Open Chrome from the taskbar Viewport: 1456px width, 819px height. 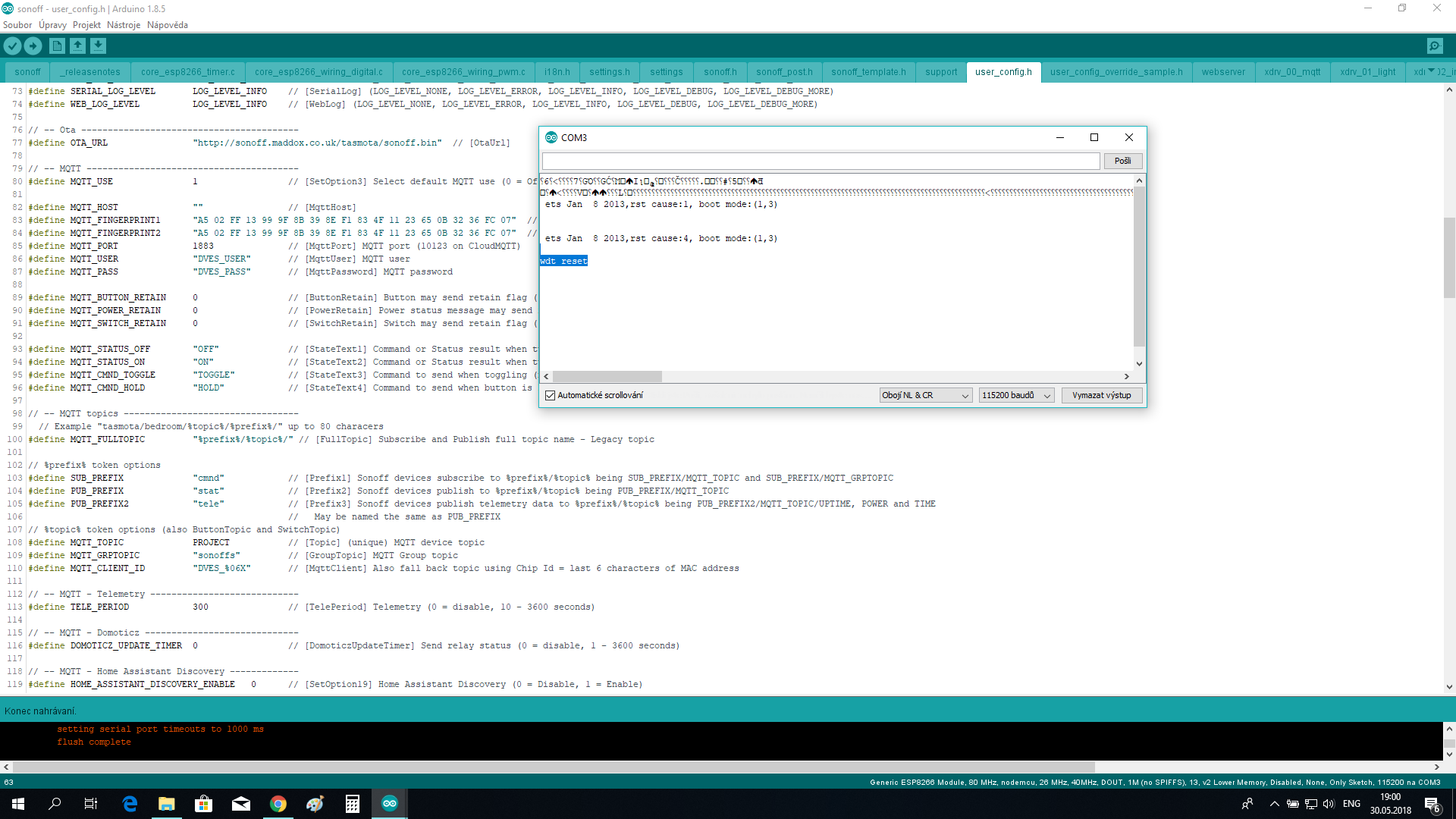coord(278,804)
